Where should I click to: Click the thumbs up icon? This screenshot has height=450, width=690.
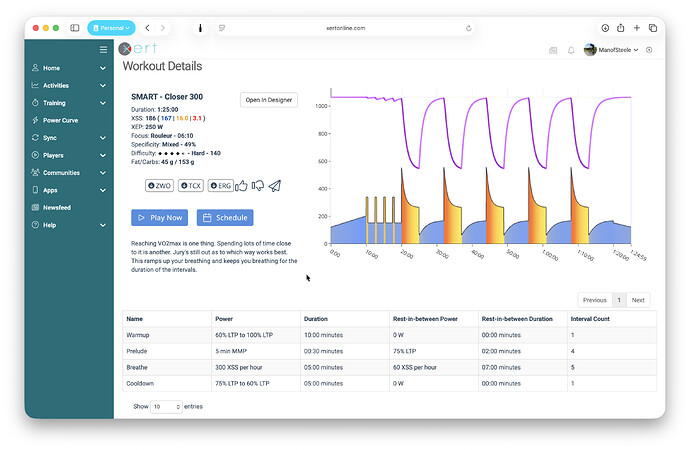coord(243,185)
